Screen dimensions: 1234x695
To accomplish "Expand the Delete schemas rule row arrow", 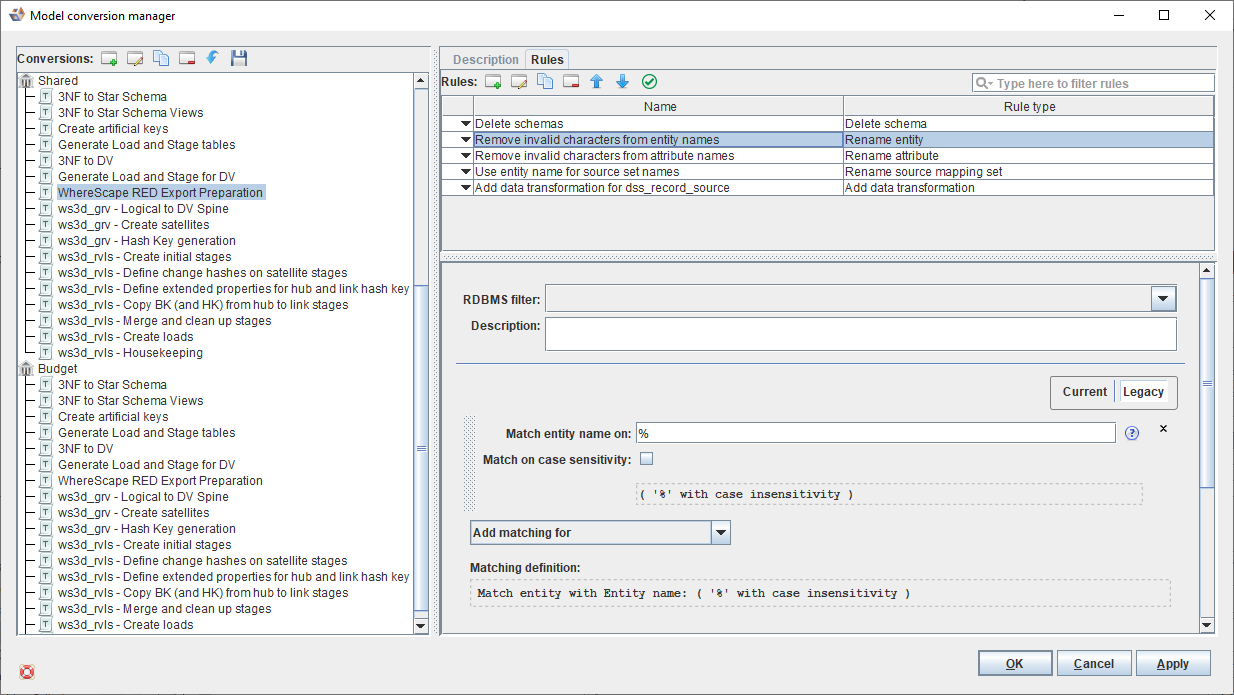I will tap(465, 124).
